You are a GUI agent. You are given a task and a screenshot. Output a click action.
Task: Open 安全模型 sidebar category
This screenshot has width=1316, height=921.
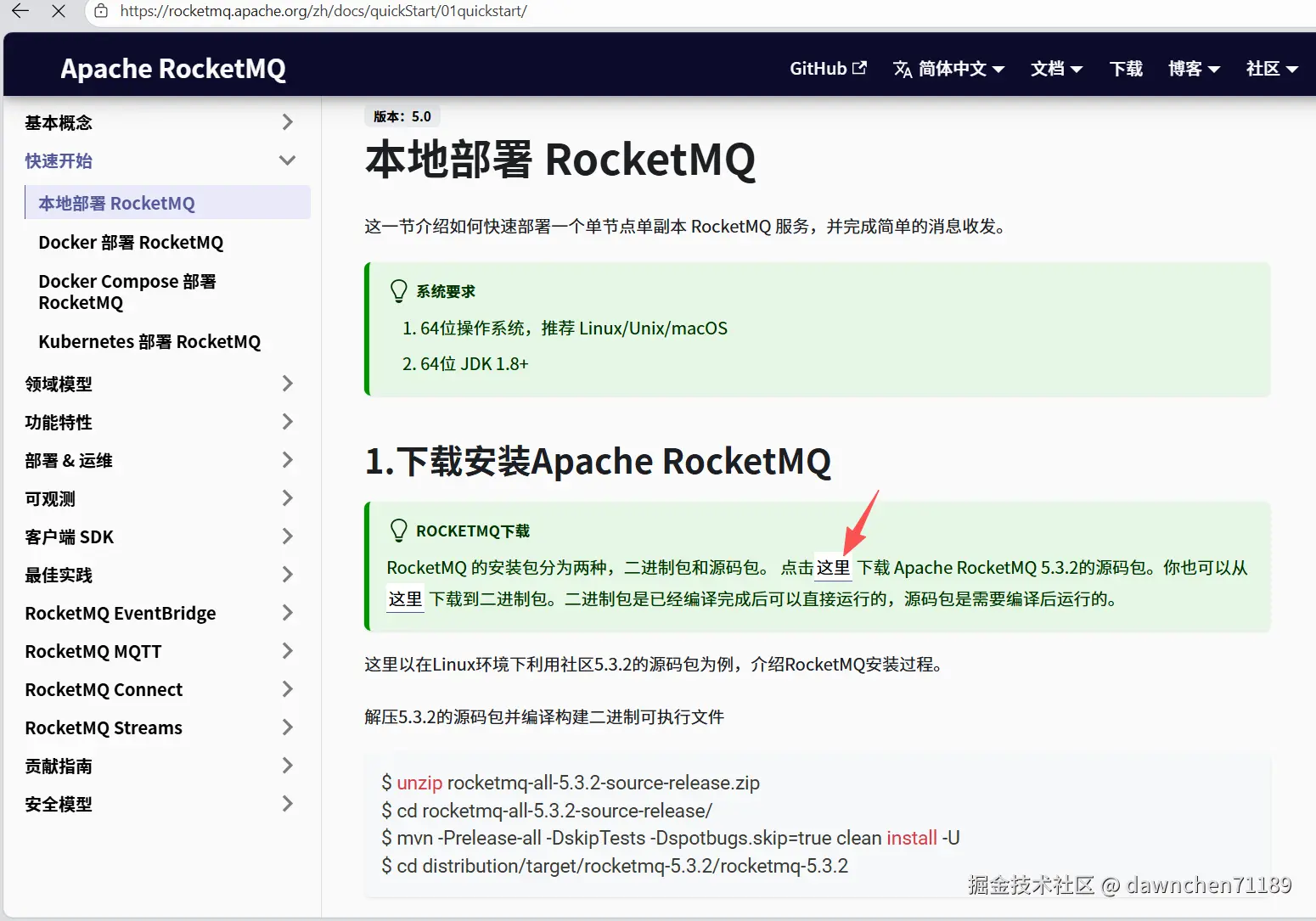[x=59, y=804]
